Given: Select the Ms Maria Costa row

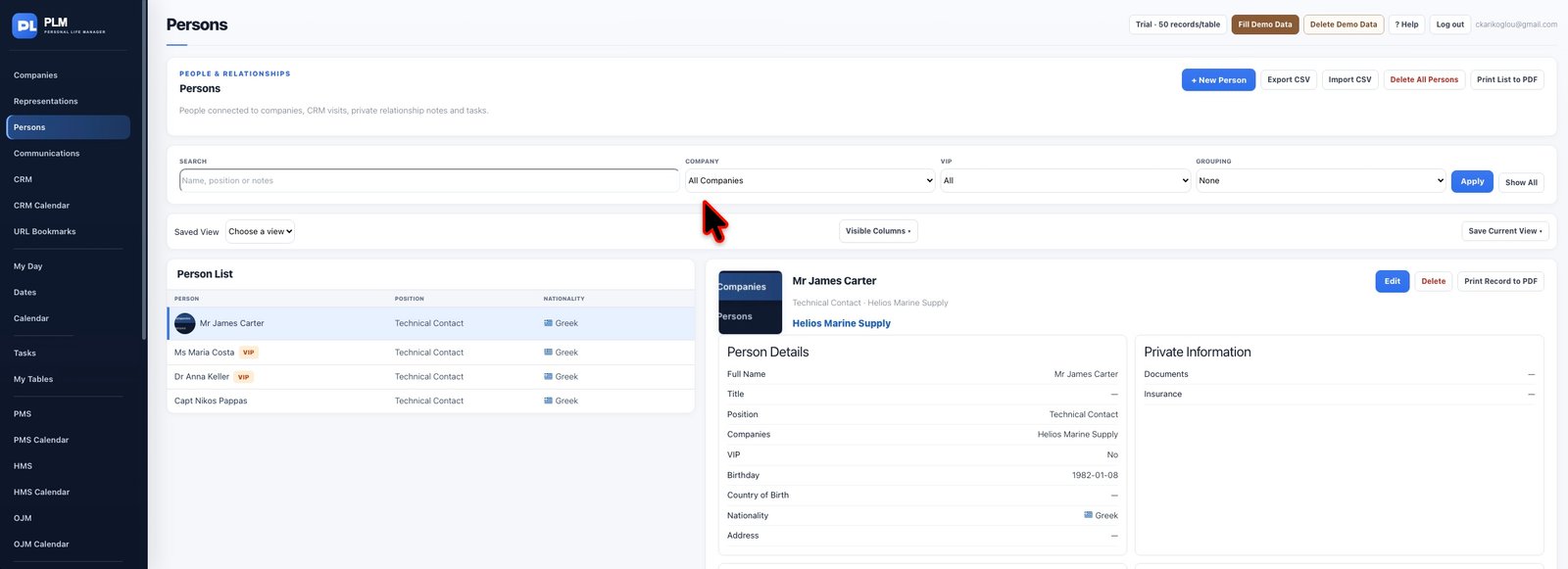Looking at the screenshot, I should [431, 353].
